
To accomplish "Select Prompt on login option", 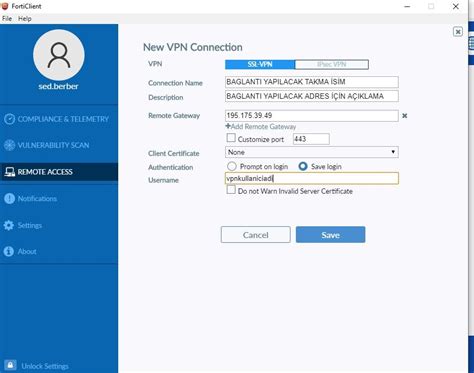I will 232,166.
